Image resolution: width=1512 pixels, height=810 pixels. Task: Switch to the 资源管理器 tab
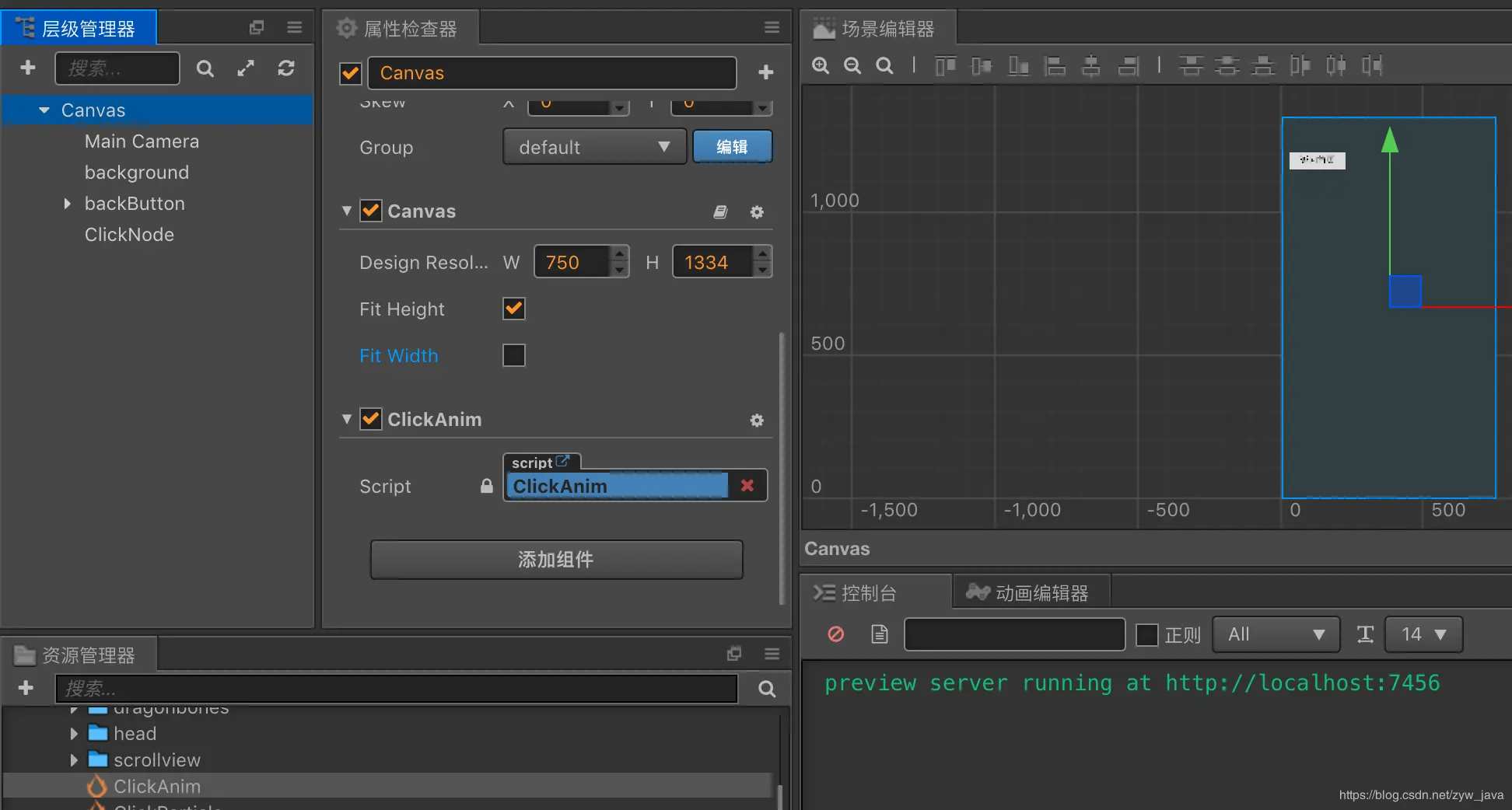click(79, 655)
